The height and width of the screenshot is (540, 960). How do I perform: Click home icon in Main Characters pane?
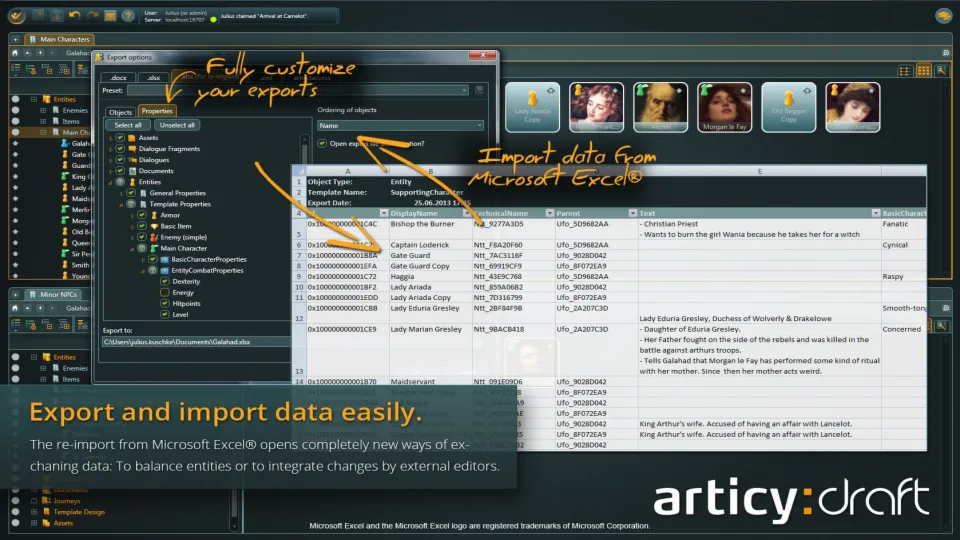coord(15,53)
